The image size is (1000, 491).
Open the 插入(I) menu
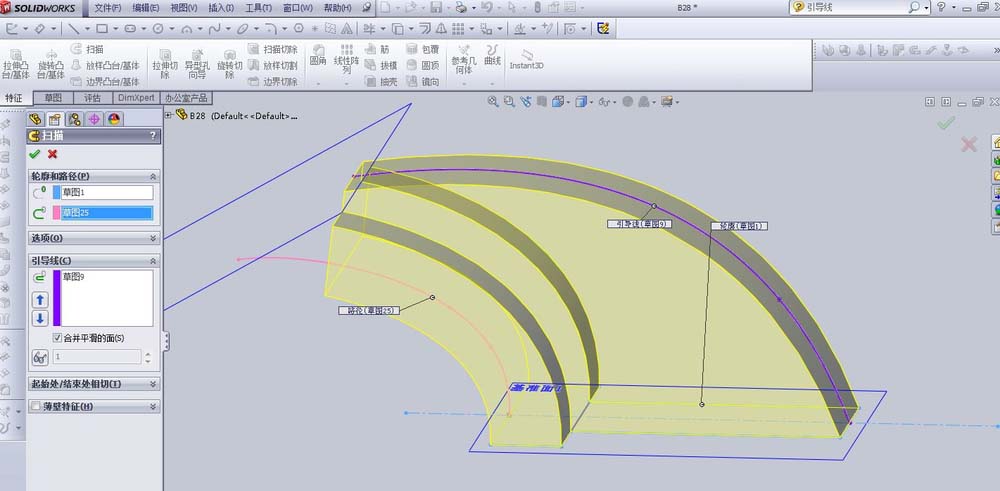(x=221, y=8)
